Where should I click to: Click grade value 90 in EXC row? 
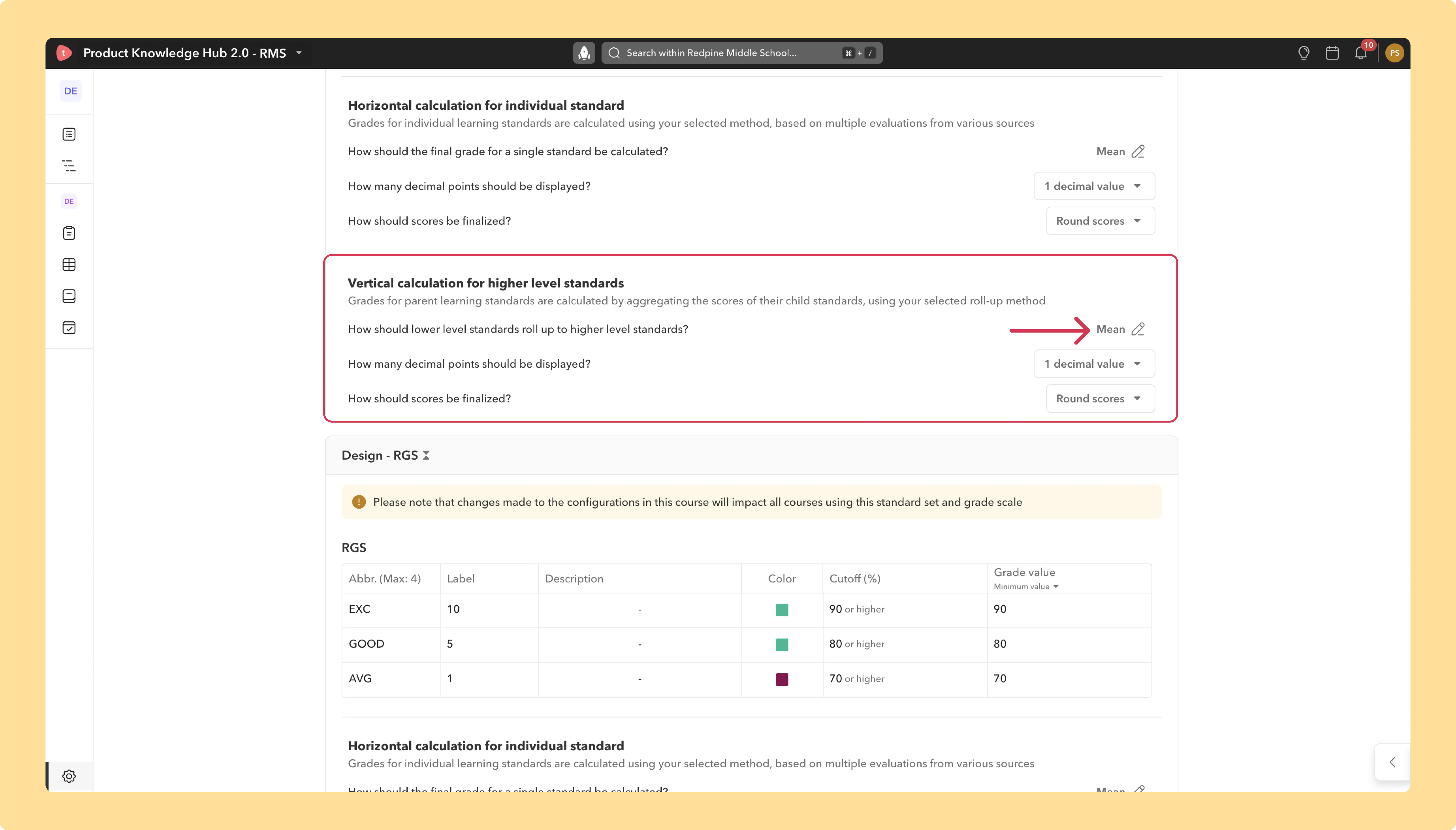[x=1000, y=609]
